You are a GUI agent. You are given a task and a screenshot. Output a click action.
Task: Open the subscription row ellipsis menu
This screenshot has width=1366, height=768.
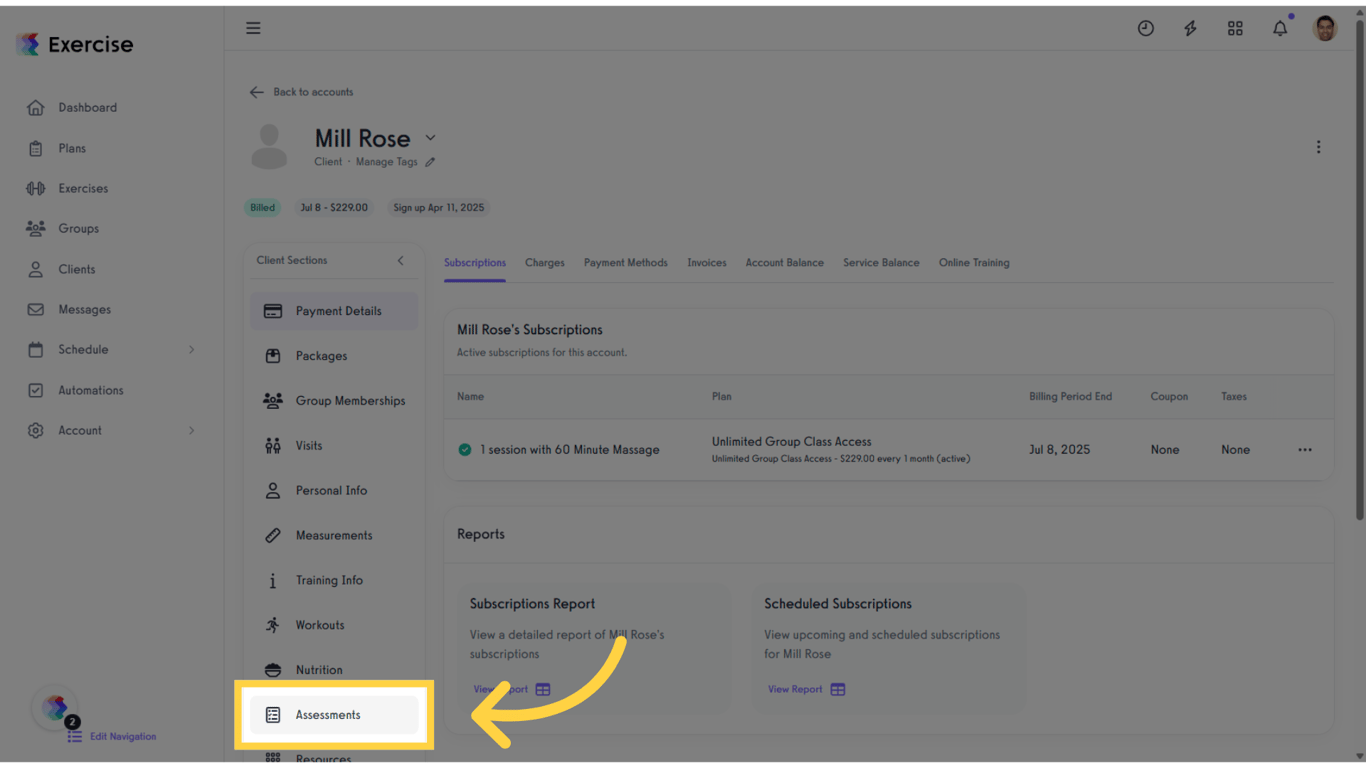[1305, 449]
